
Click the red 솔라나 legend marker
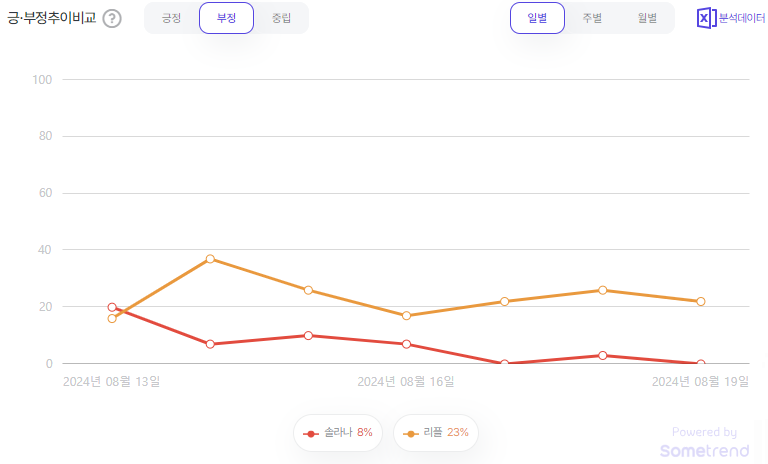point(311,434)
